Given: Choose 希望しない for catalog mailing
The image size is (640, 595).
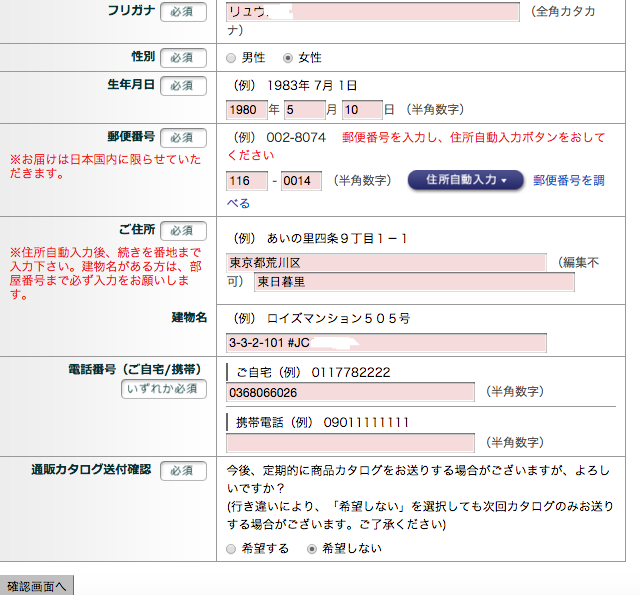Looking at the screenshot, I should click(312, 549).
